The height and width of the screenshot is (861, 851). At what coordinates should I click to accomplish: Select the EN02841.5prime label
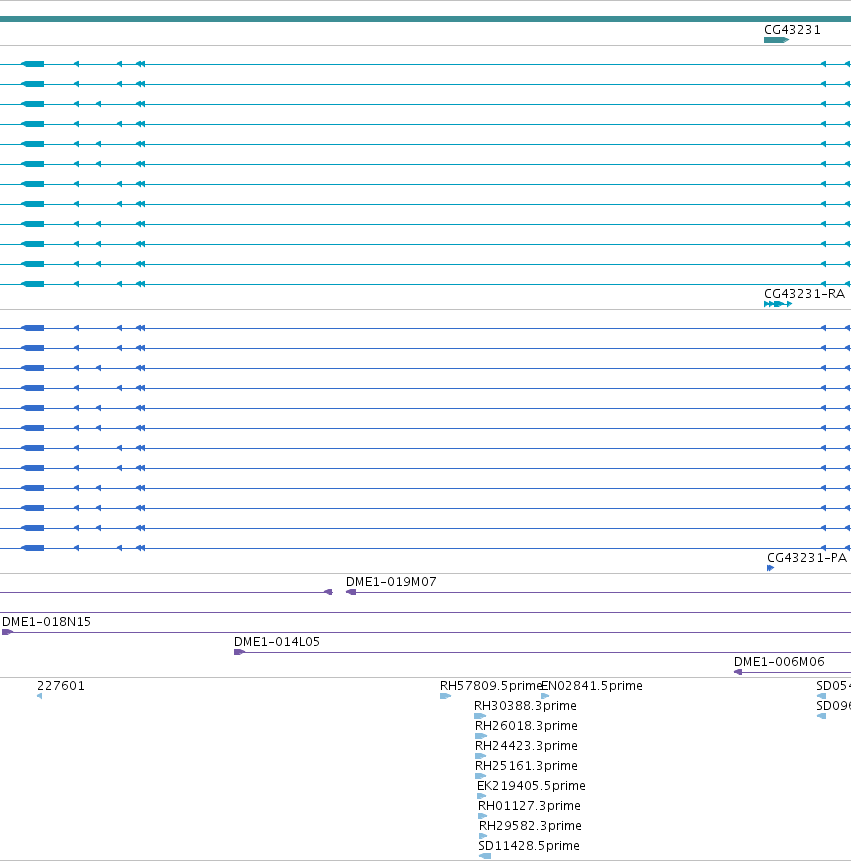[x=592, y=686]
